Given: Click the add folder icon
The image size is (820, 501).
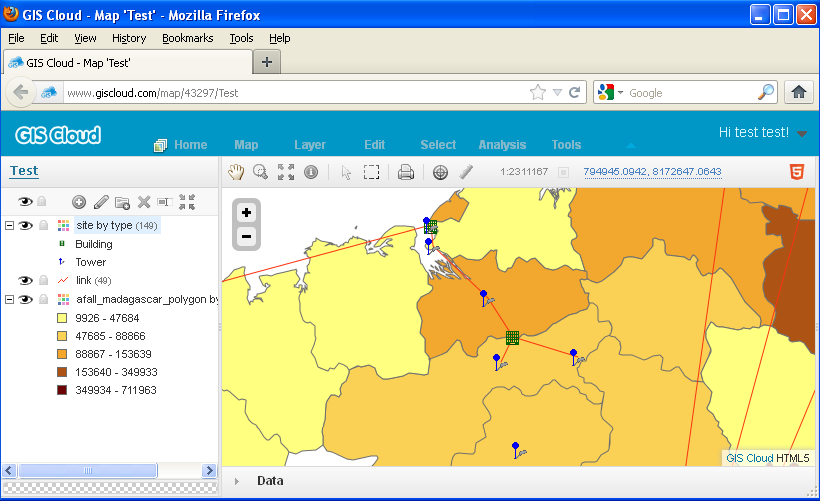Looking at the screenshot, I should [122, 202].
